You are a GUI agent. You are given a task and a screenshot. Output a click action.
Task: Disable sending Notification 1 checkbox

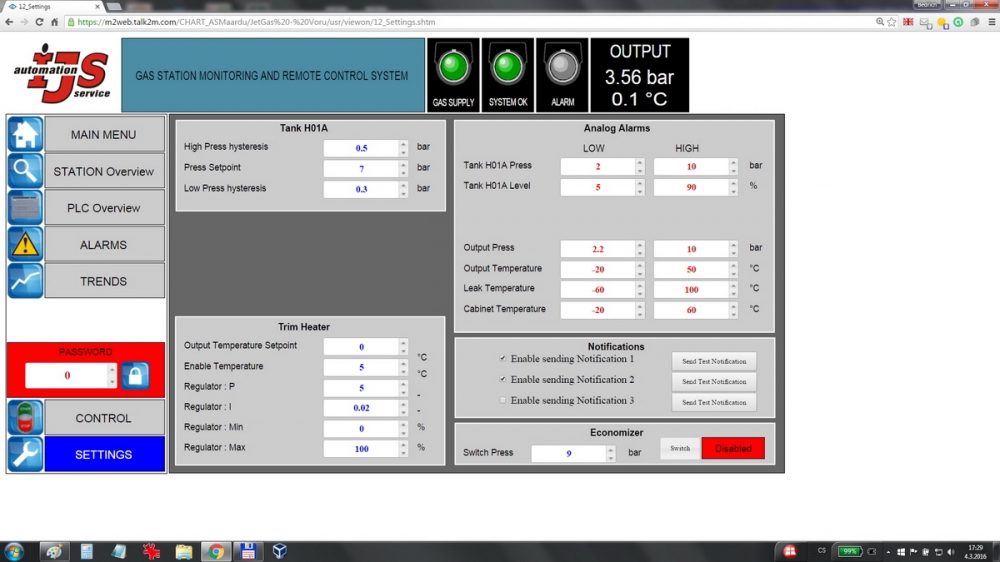coord(503,358)
